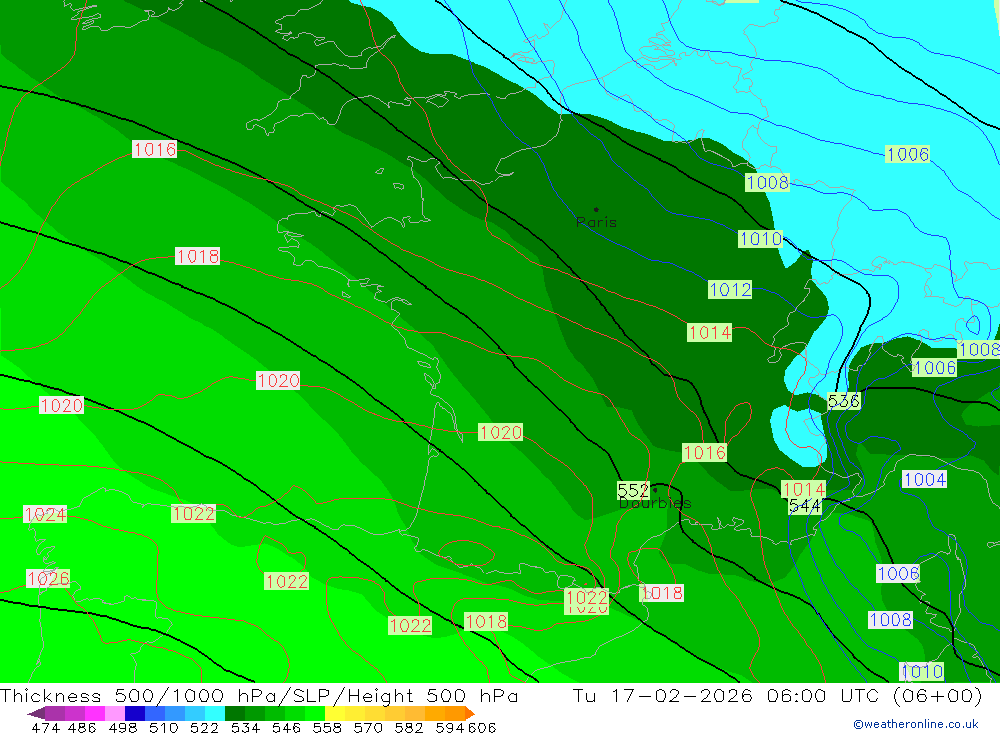Screen dimensions: 1000x733
Task: Click the '(06+00)' forecast offset text
Action: [938, 695]
